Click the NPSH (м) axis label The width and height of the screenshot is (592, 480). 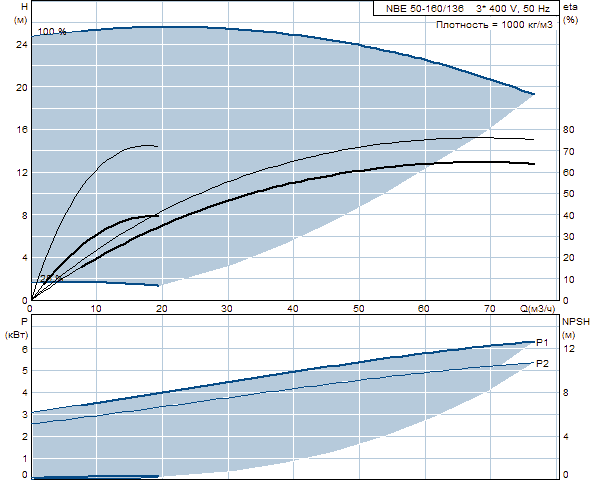[576, 328]
